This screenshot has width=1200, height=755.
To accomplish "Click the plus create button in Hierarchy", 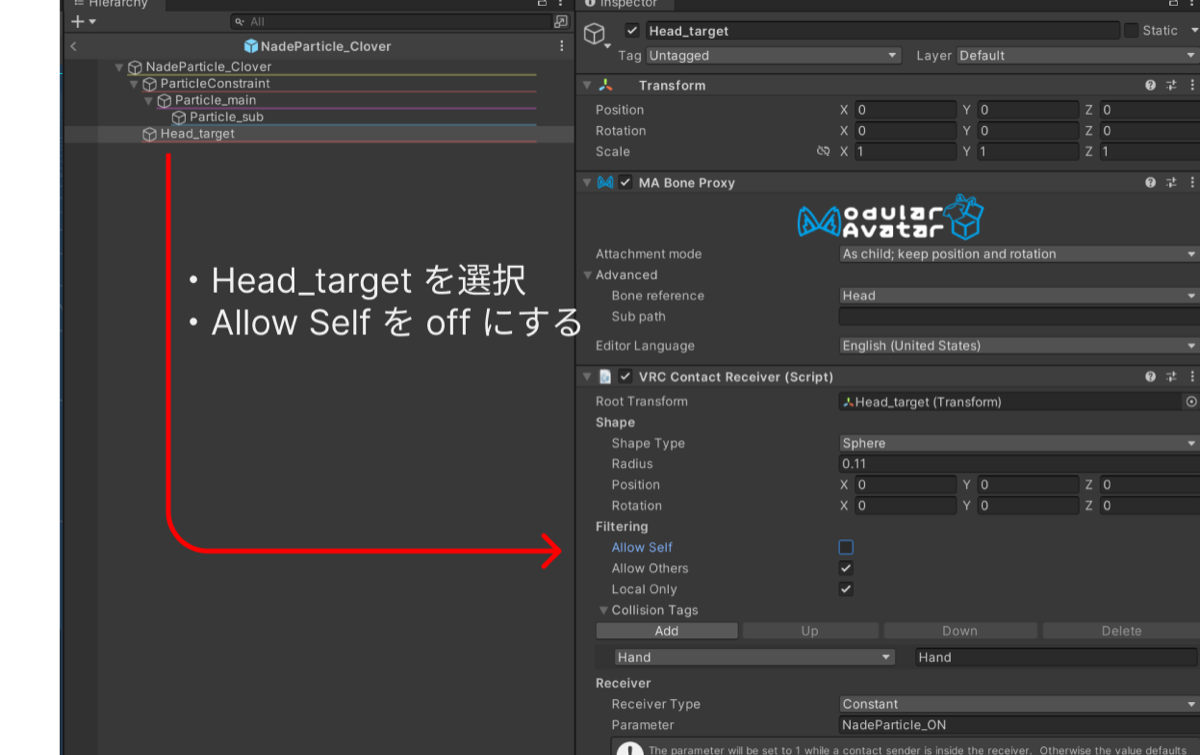I will point(83,21).
